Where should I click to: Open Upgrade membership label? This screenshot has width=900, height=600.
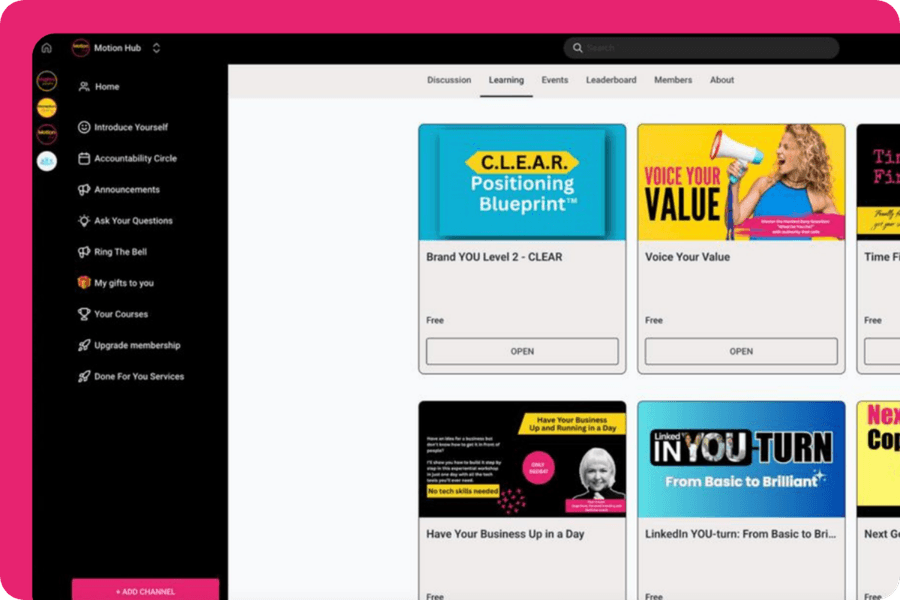[x=137, y=345]
